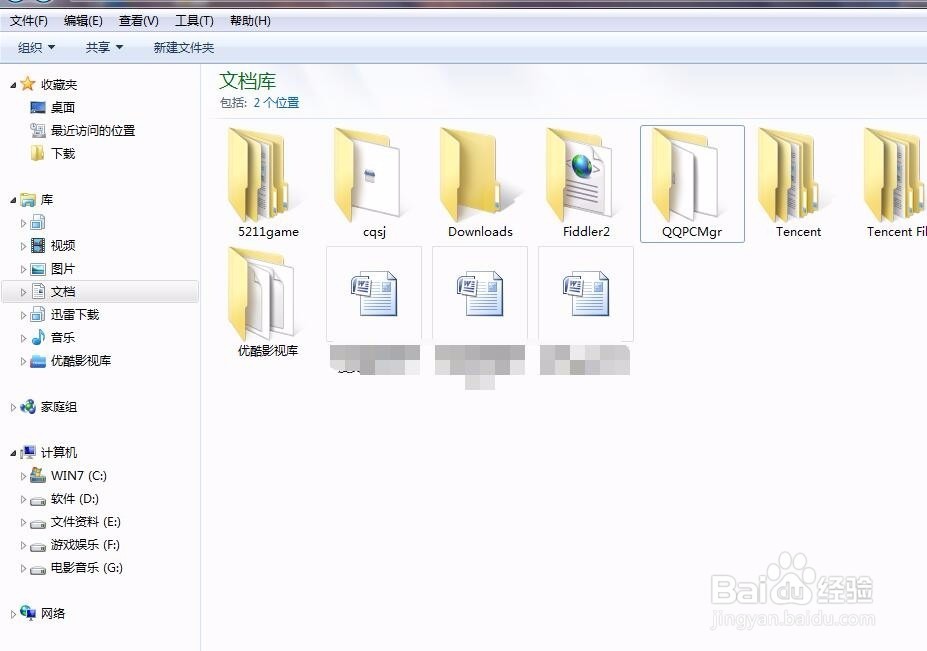
Task: Collapse the 计算机 section
Action: click(x=13, y=454)
